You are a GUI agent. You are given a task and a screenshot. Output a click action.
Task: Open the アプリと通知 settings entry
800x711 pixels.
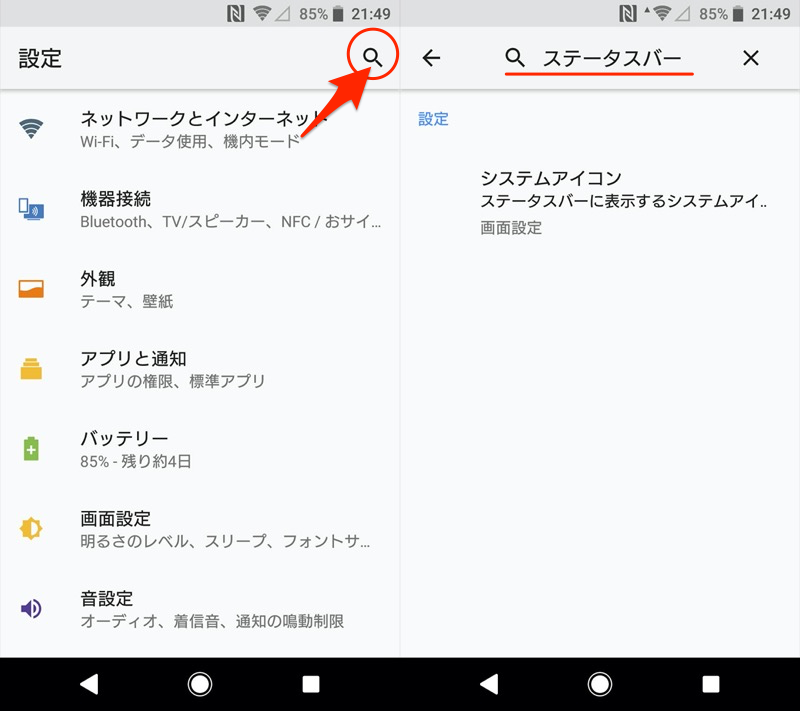200,369
